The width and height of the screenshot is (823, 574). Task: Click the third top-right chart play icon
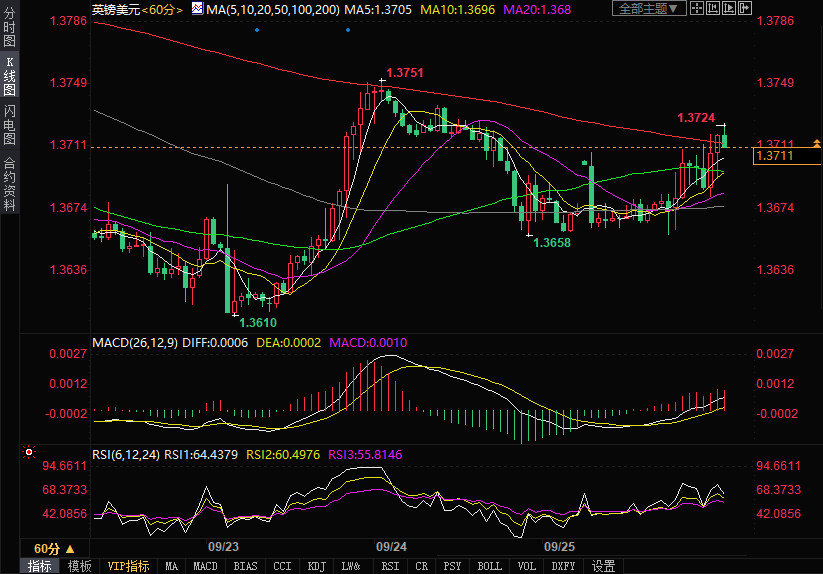(x=729, y=9)
